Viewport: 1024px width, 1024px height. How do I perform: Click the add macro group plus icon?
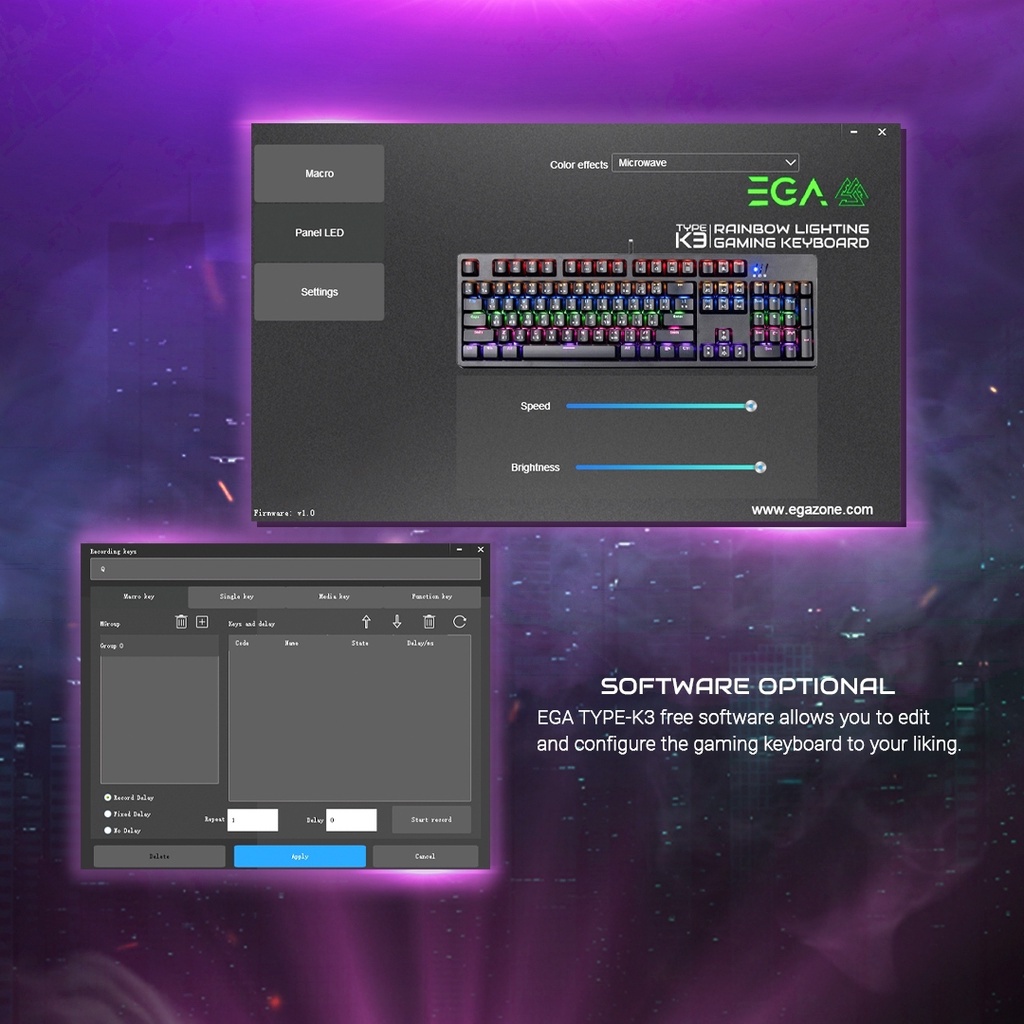pos(202,622)
